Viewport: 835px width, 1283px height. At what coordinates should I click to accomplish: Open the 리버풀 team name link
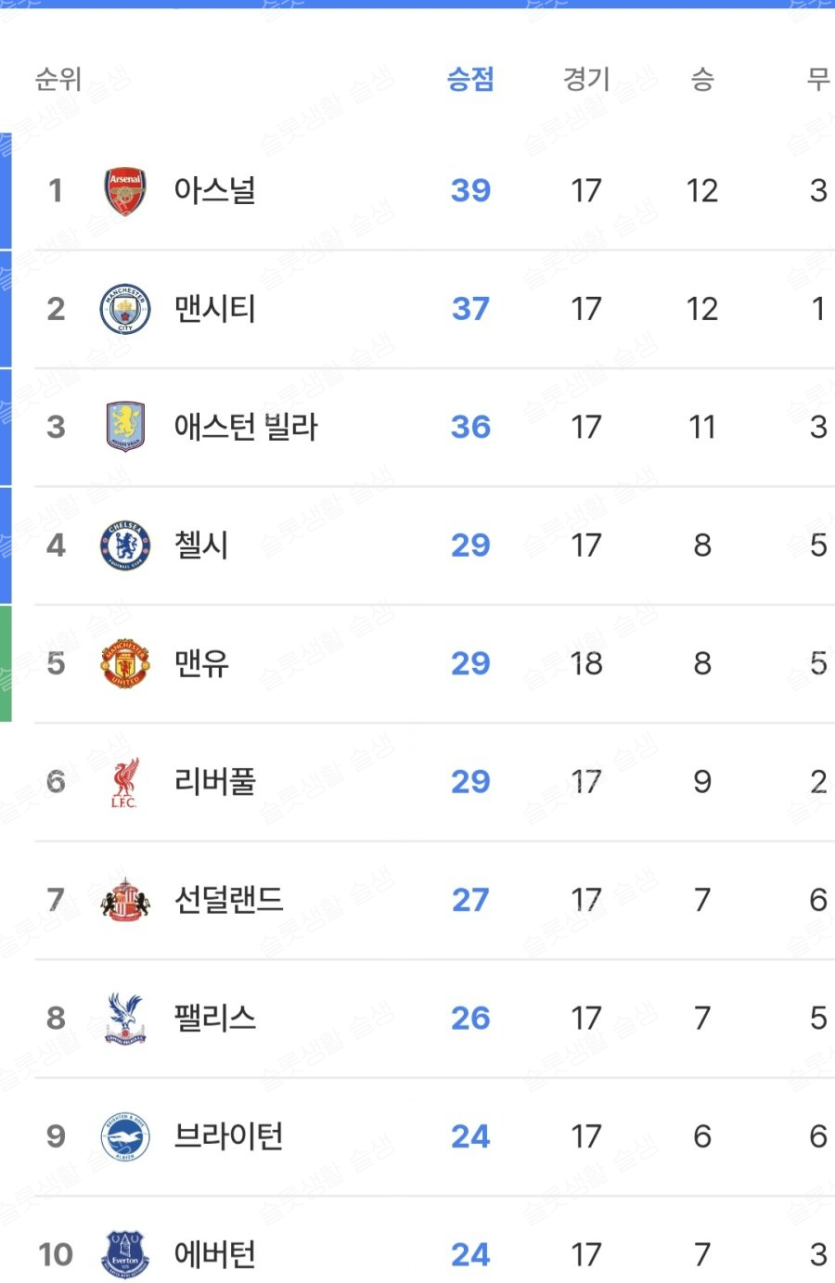pos(214,781)
